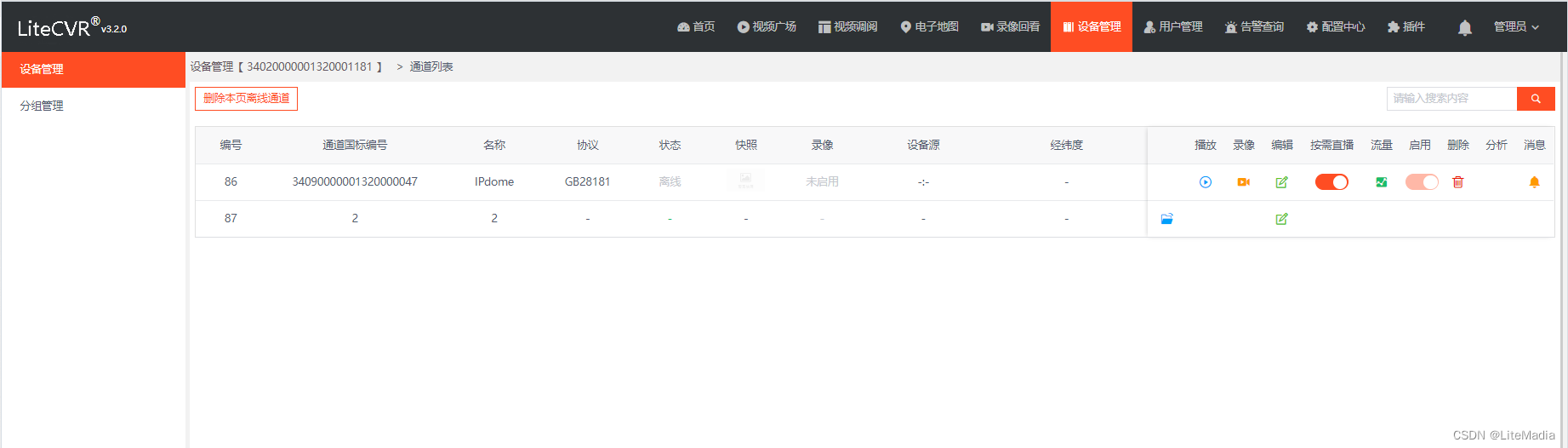Screen dimensions: 1568x448
Task: Click 设备管理 breadcrumb link
Action: [211, 66]
